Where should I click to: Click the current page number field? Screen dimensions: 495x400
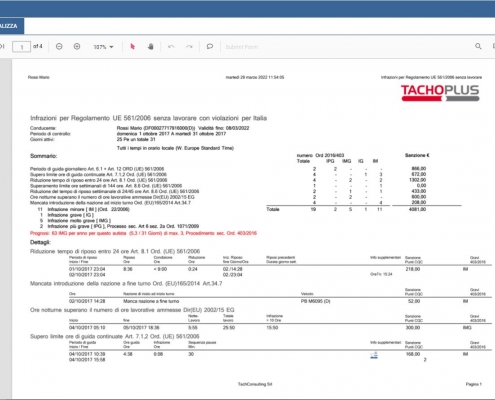click(x=21, y=47)
